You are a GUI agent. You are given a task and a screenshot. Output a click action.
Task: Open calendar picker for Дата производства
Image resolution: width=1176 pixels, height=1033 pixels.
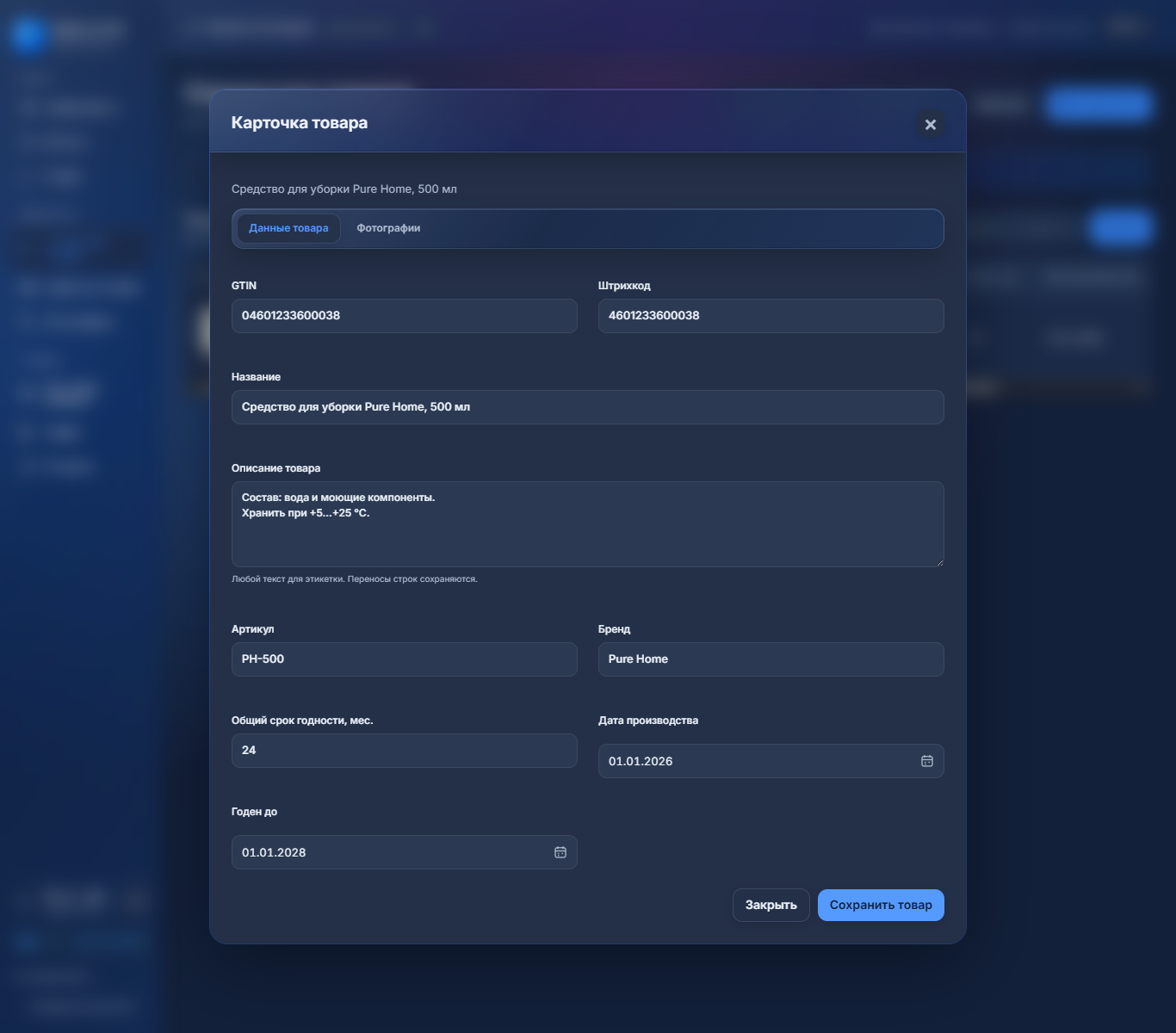pyautogui.click(x=927, y=761)
